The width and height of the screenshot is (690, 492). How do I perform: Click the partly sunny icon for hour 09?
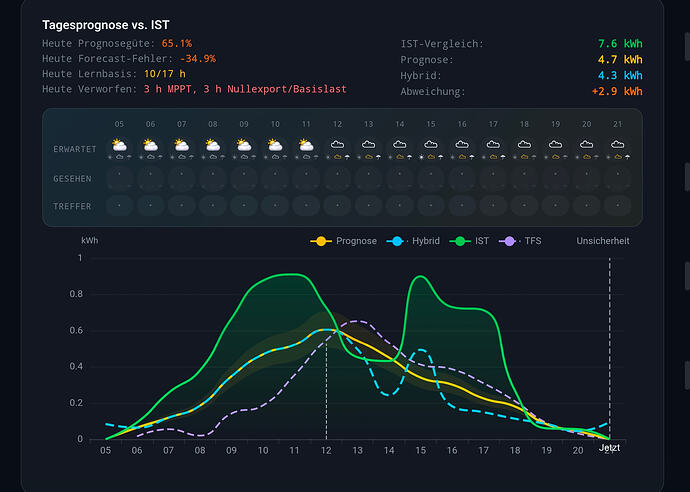click(x=244, y=144)
